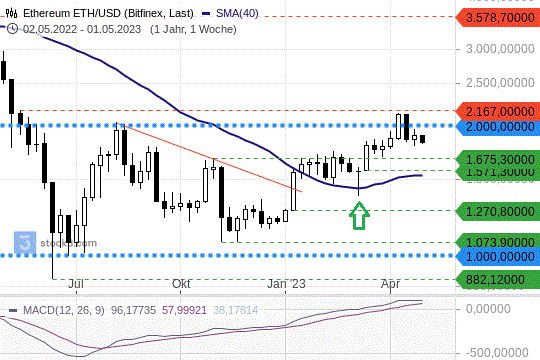Click the MACD signal value 57,99921
The image size is (540, 360).
click(184, 310)
